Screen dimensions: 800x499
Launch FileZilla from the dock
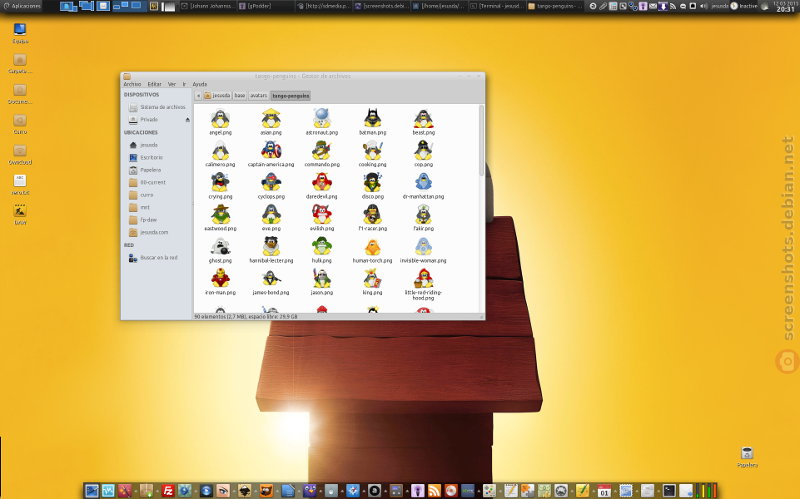pos(168,491)
